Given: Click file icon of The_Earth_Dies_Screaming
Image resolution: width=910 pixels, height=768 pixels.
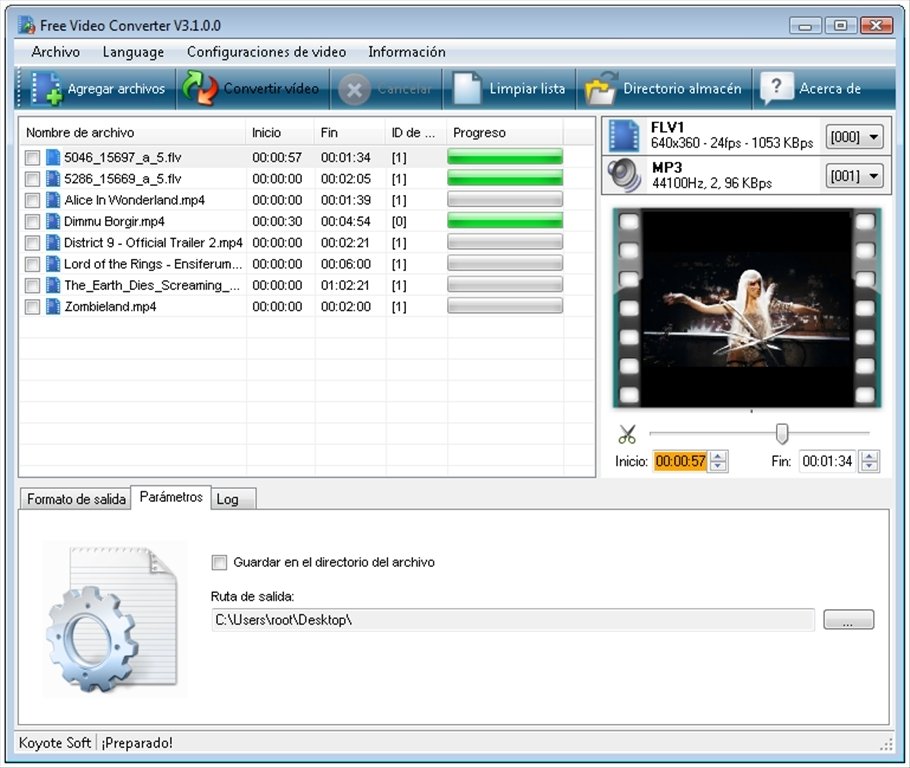Looking at the screenshot, I should pyautogui.click(x=53, y=285).
